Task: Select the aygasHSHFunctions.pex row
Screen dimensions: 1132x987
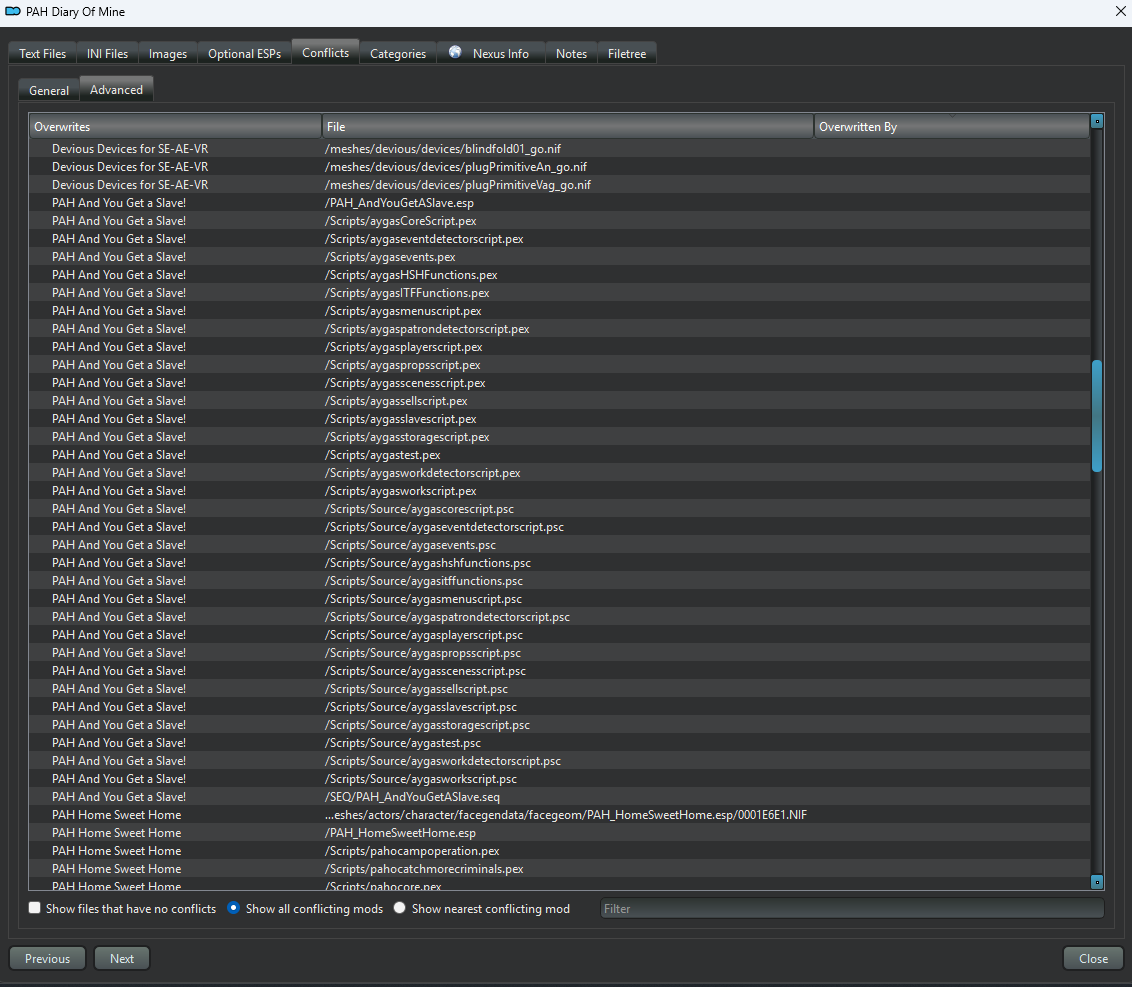Action: click(560, 275)
